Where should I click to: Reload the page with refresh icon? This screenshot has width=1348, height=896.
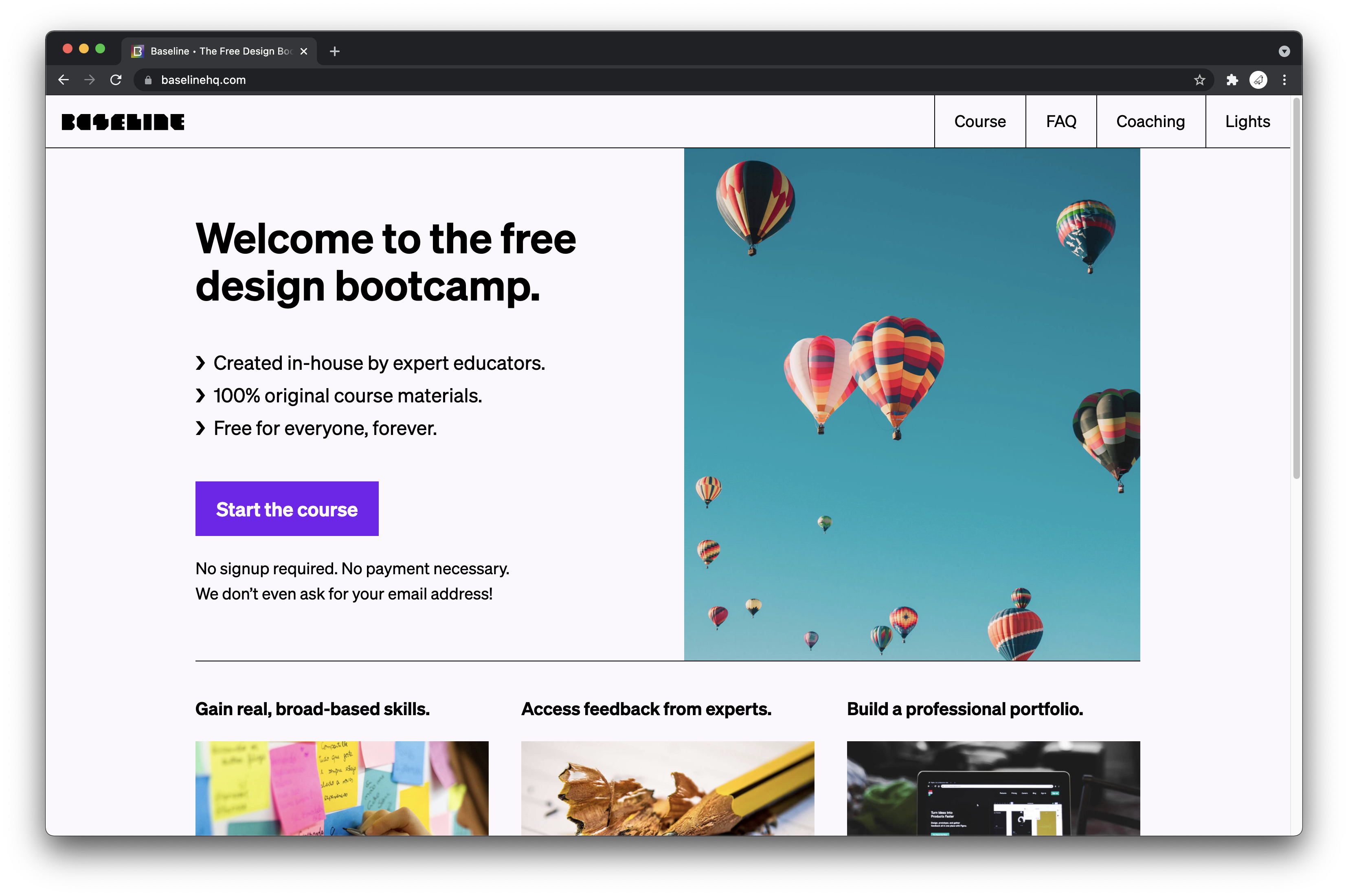(x=116, y=80)
